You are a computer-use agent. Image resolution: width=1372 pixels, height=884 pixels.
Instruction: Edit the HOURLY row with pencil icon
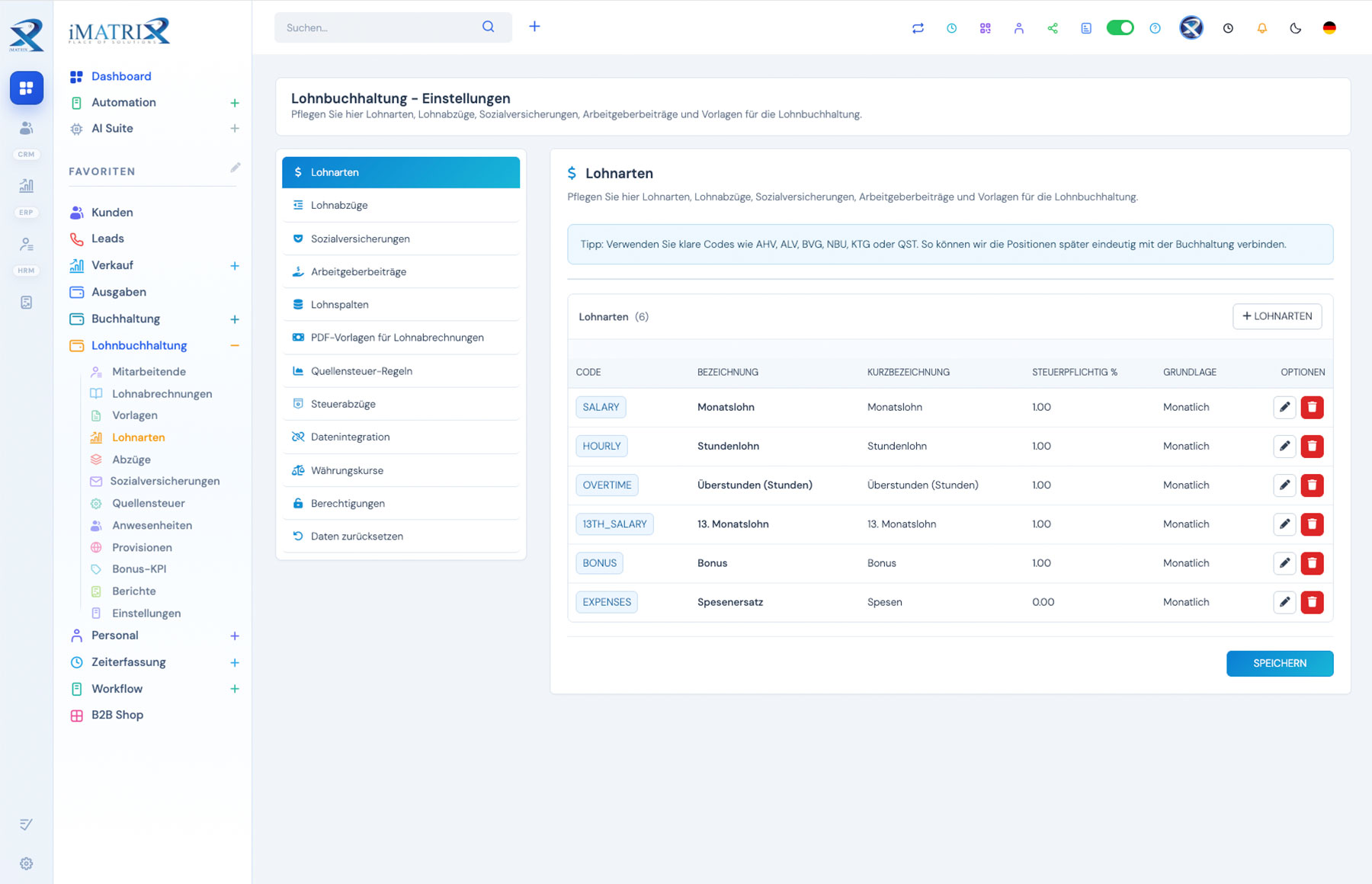point(1284,446)
